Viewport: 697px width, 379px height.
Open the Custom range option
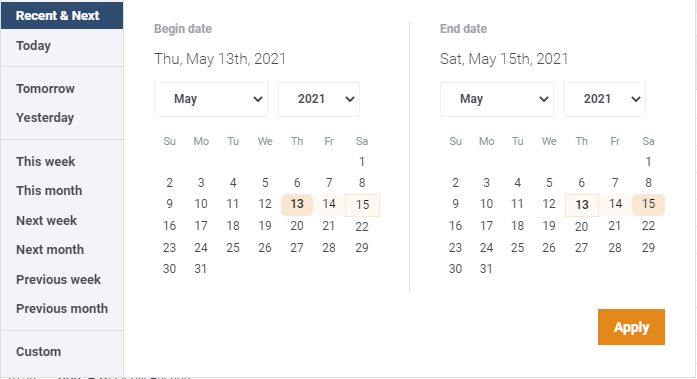[38, 351]
